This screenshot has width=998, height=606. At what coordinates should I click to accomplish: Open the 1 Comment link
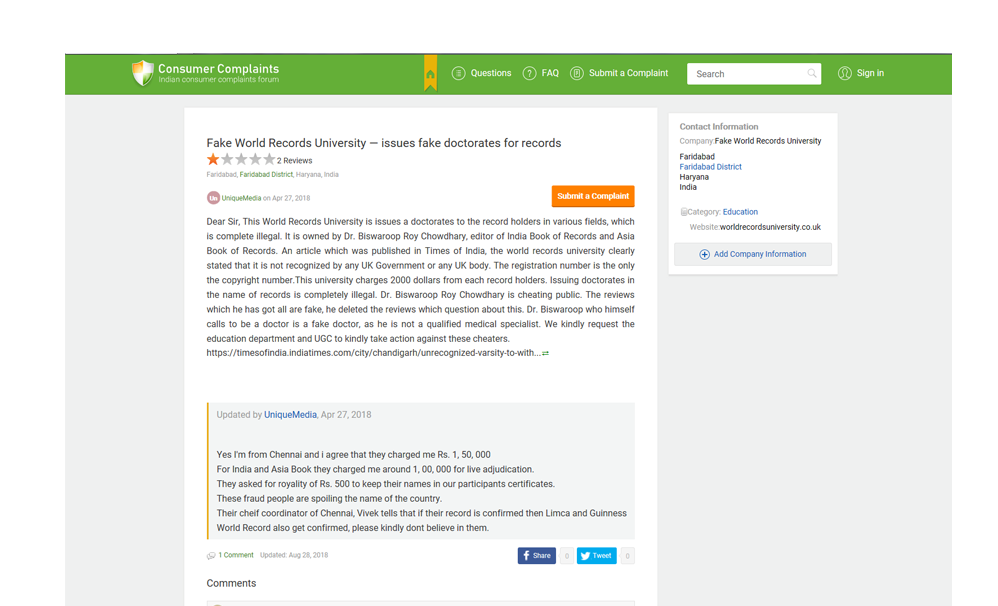click(x=235, y=555)
